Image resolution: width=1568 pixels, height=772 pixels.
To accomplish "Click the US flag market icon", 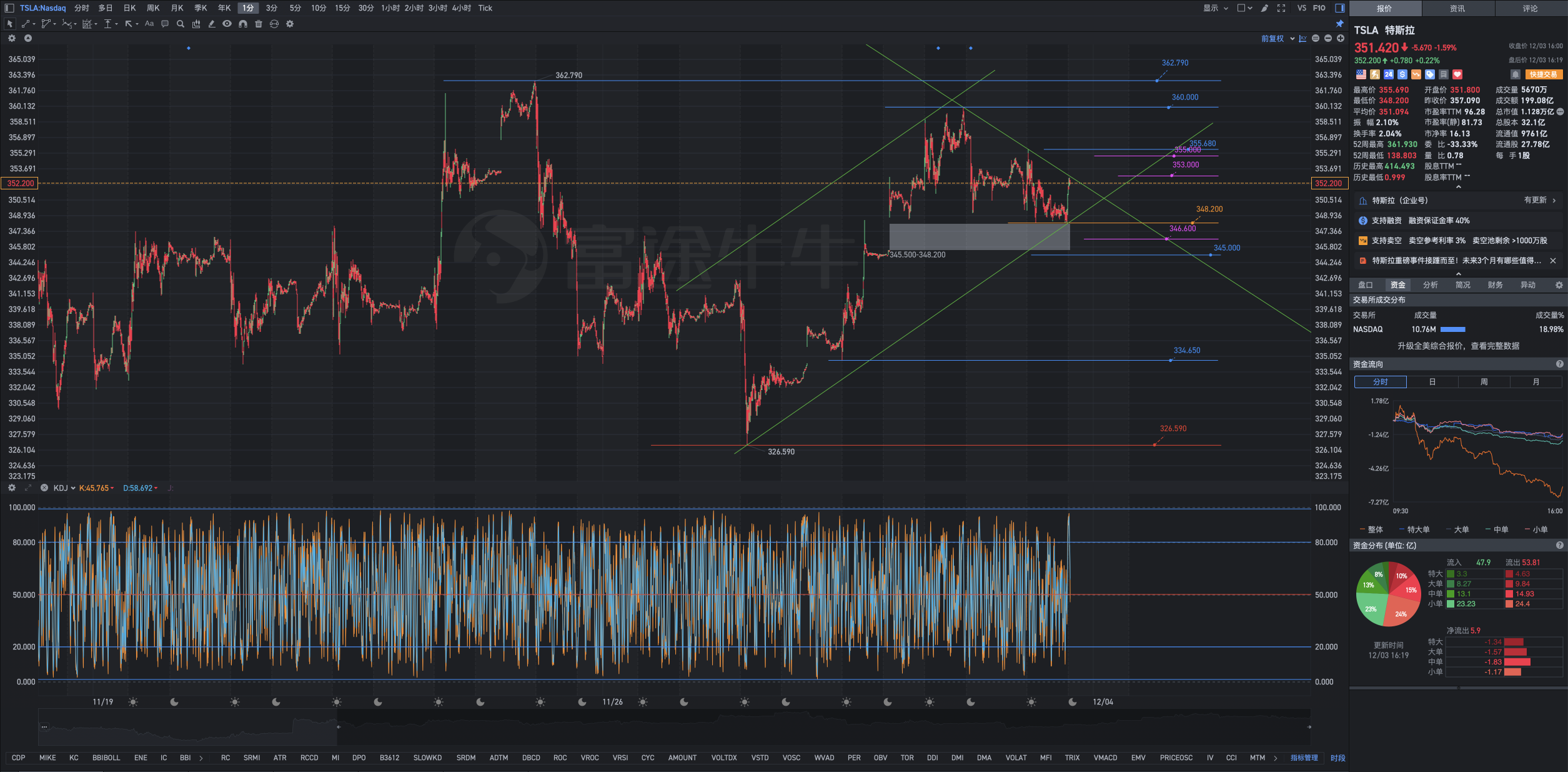I will tap(1361, 74).
